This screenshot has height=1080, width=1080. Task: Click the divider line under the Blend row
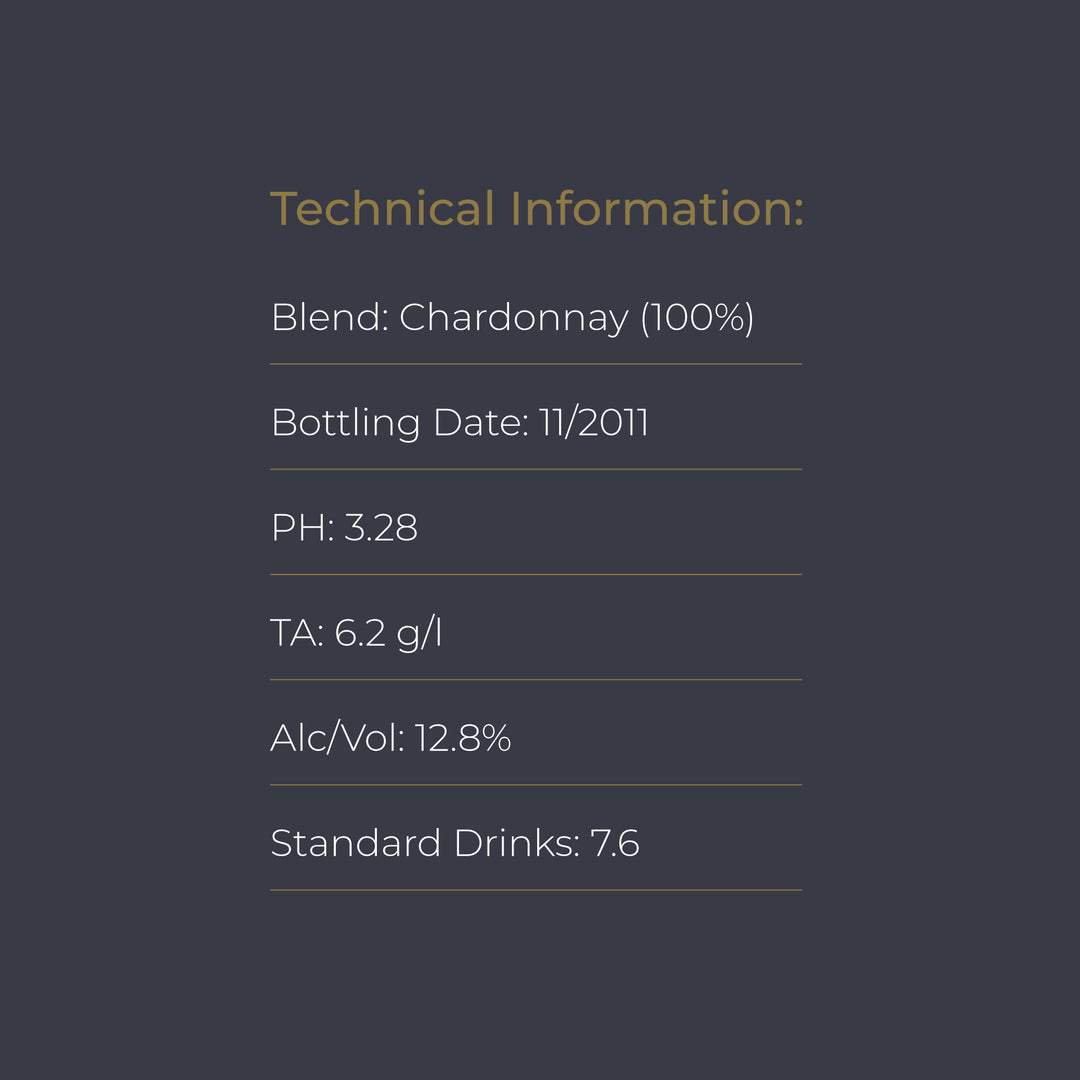click(536, 364)
